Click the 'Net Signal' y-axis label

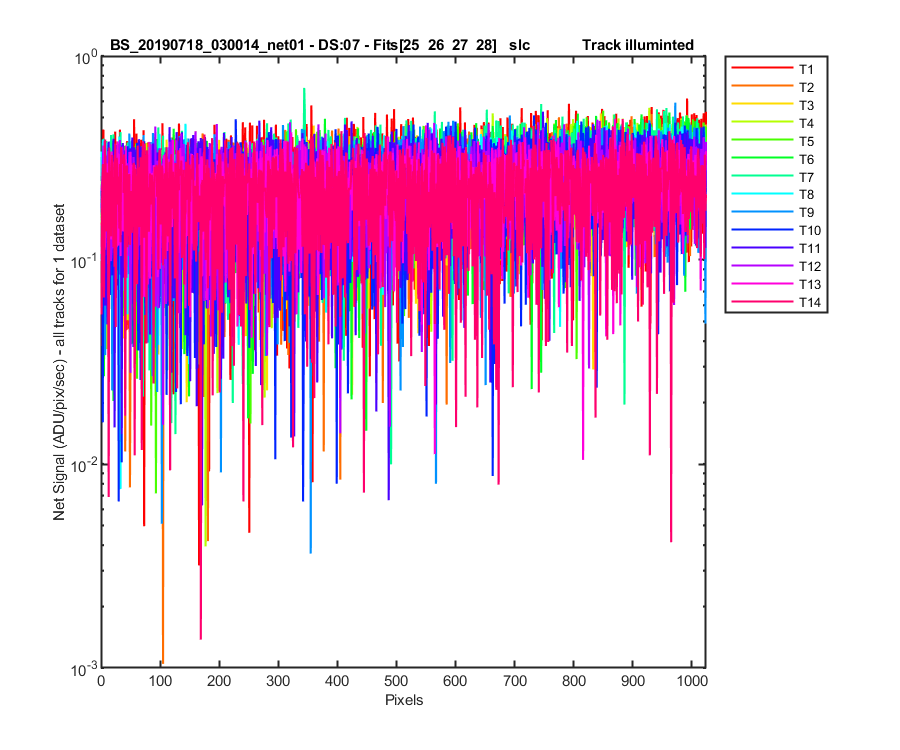59,363
